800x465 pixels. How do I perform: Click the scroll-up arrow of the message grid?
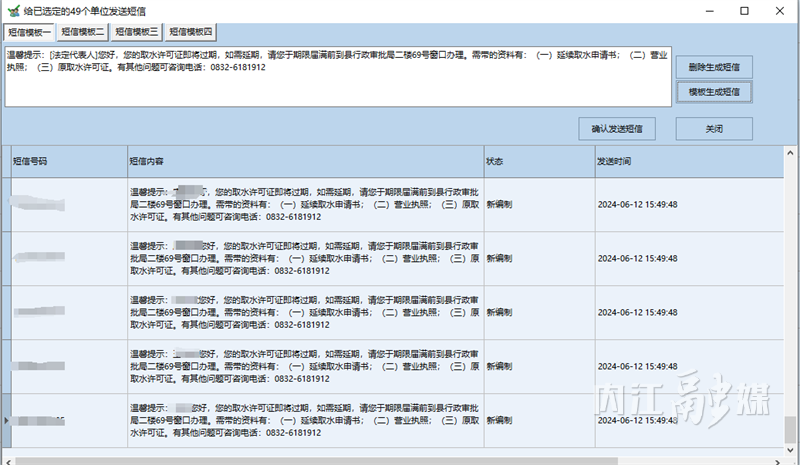tap(791, 153)
